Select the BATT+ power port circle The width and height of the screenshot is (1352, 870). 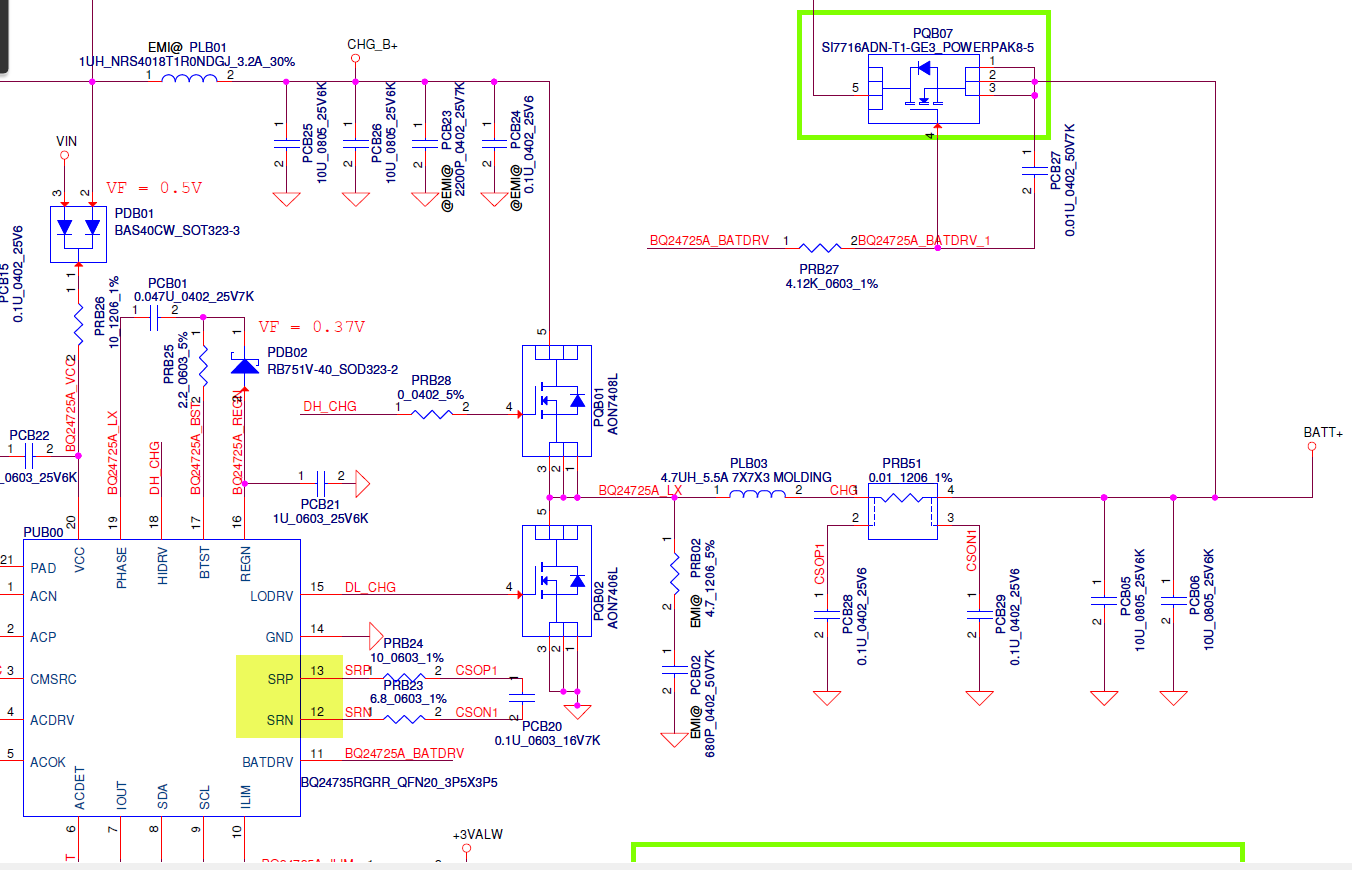pos(1312,448)
